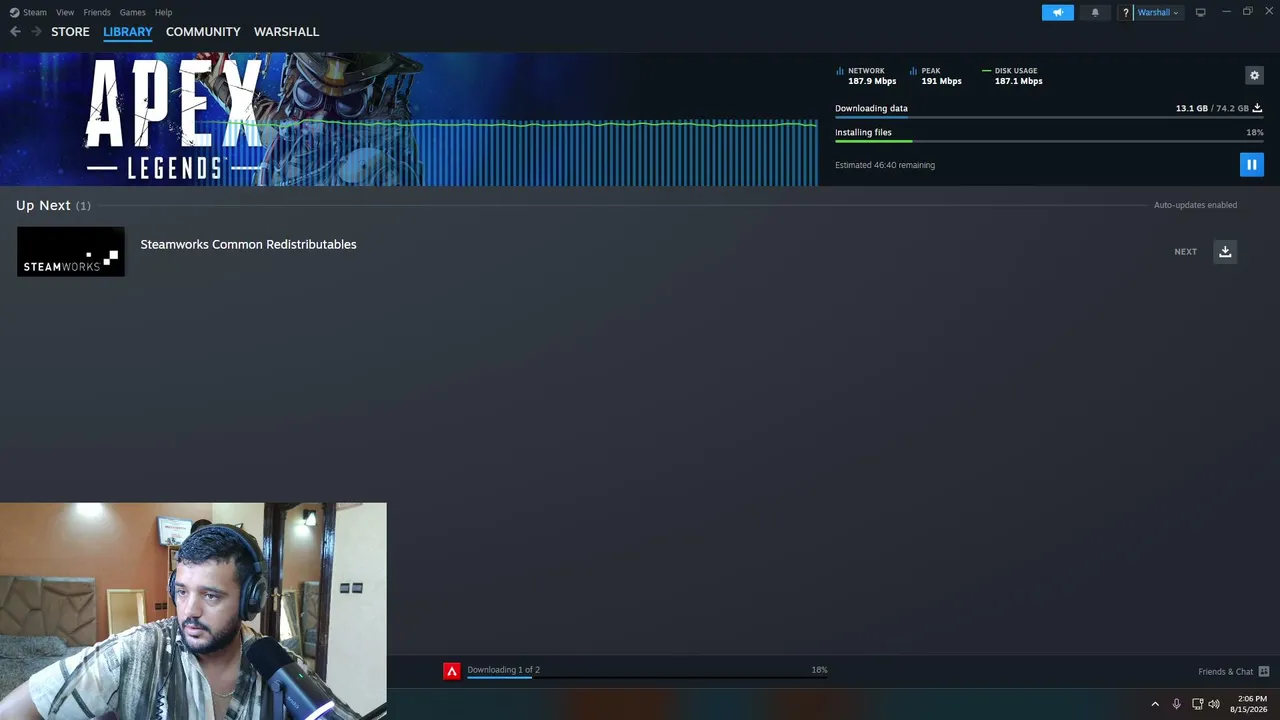Viewport: 1280px width, 720px height.
Task: Click the footer Downloading 1 of 2 progress bar
Action: (647, 678)
